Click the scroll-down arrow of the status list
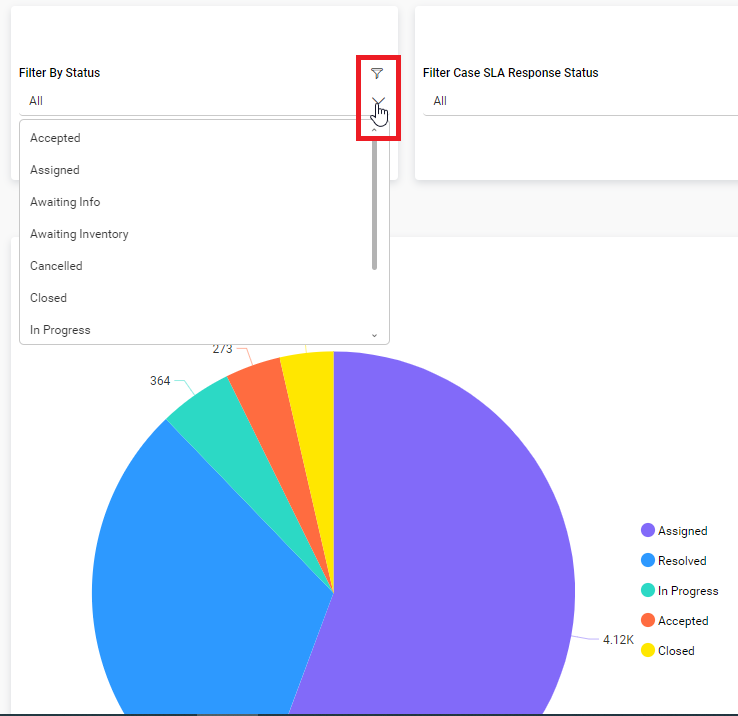This screenshot has width=738, height=716. pyautogui.click(x=375, y=336)
